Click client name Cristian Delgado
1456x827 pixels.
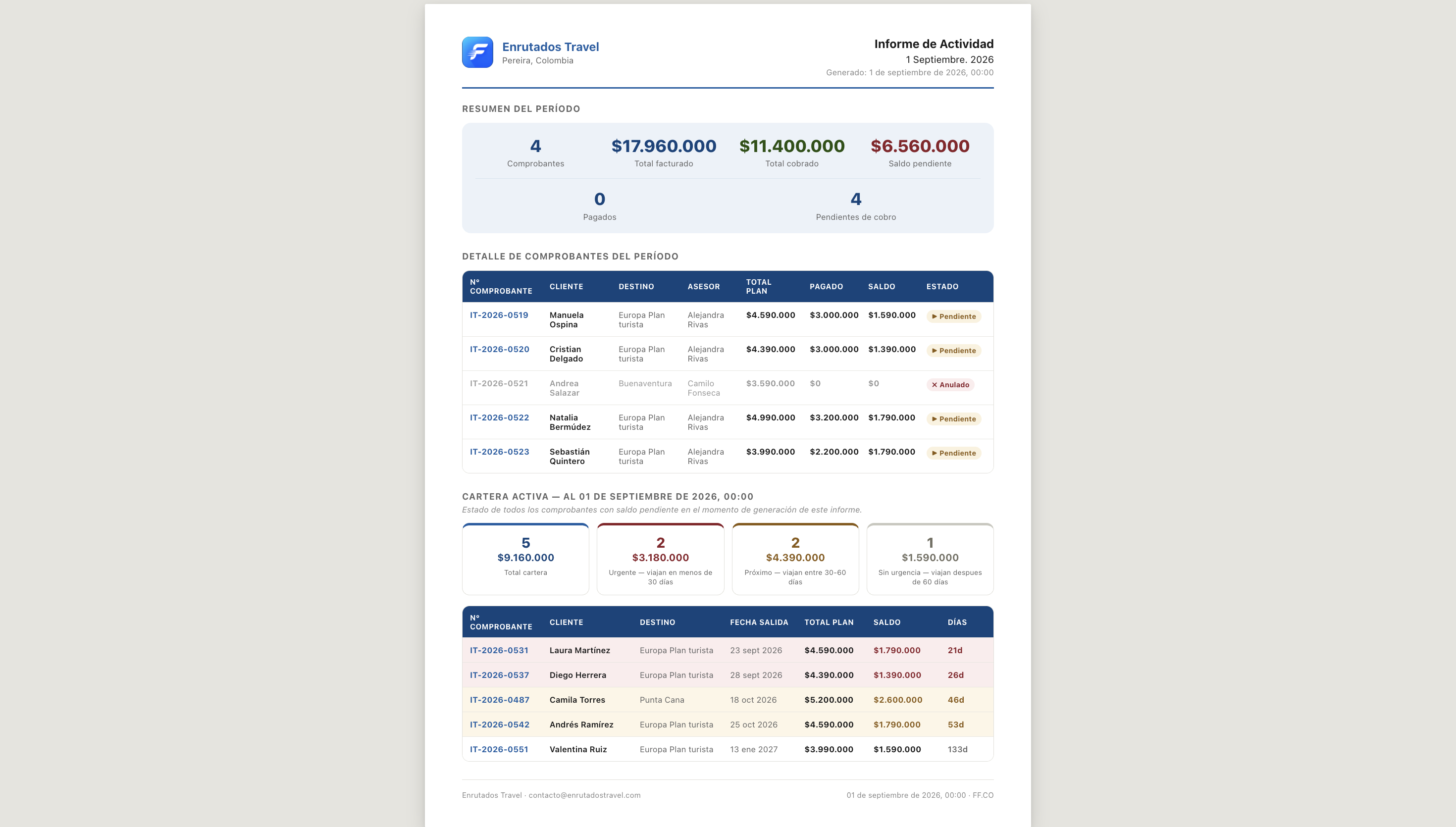tap(566, 354)
